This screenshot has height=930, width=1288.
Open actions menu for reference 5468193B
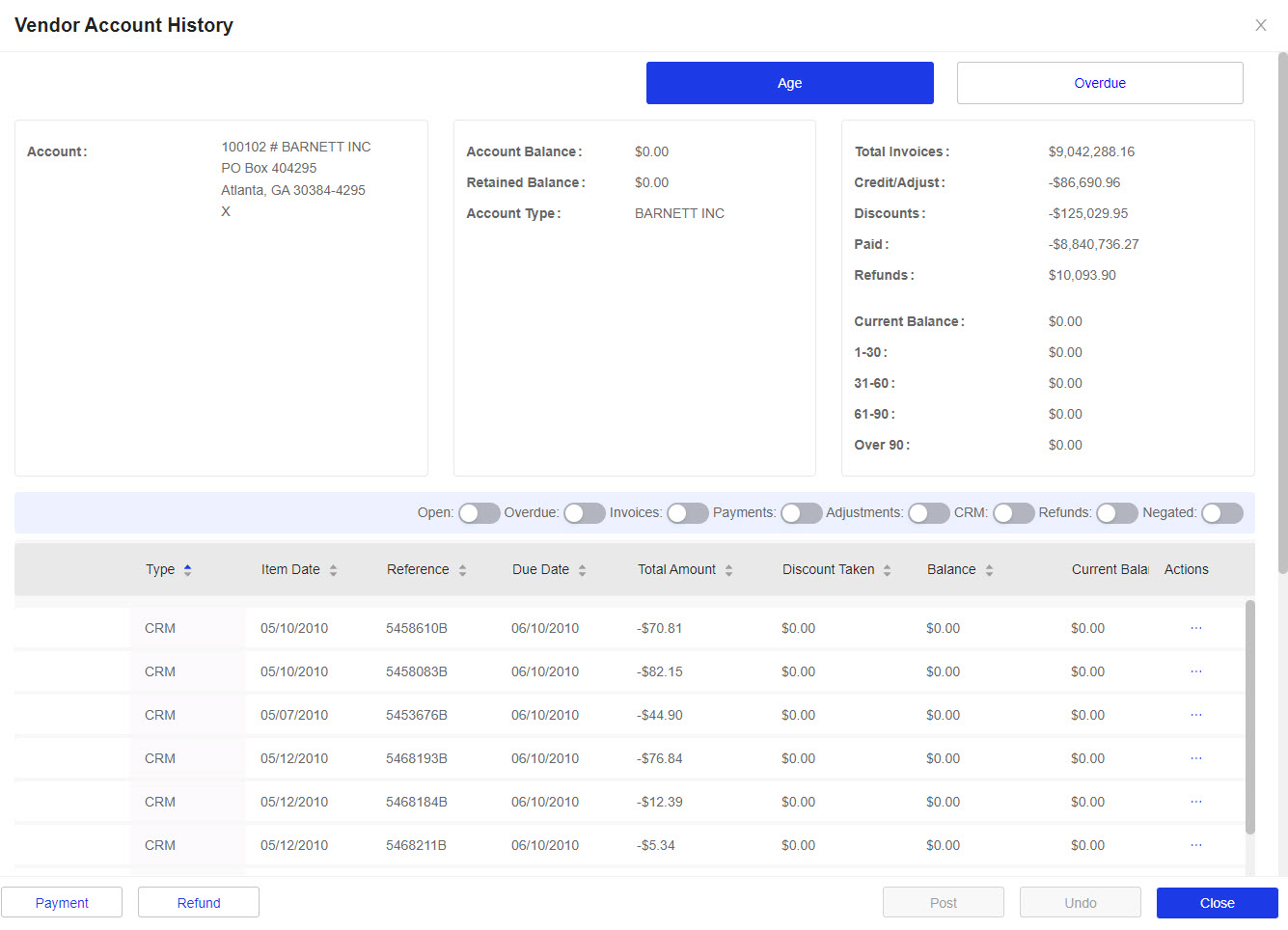click(x=1195, y=758)
